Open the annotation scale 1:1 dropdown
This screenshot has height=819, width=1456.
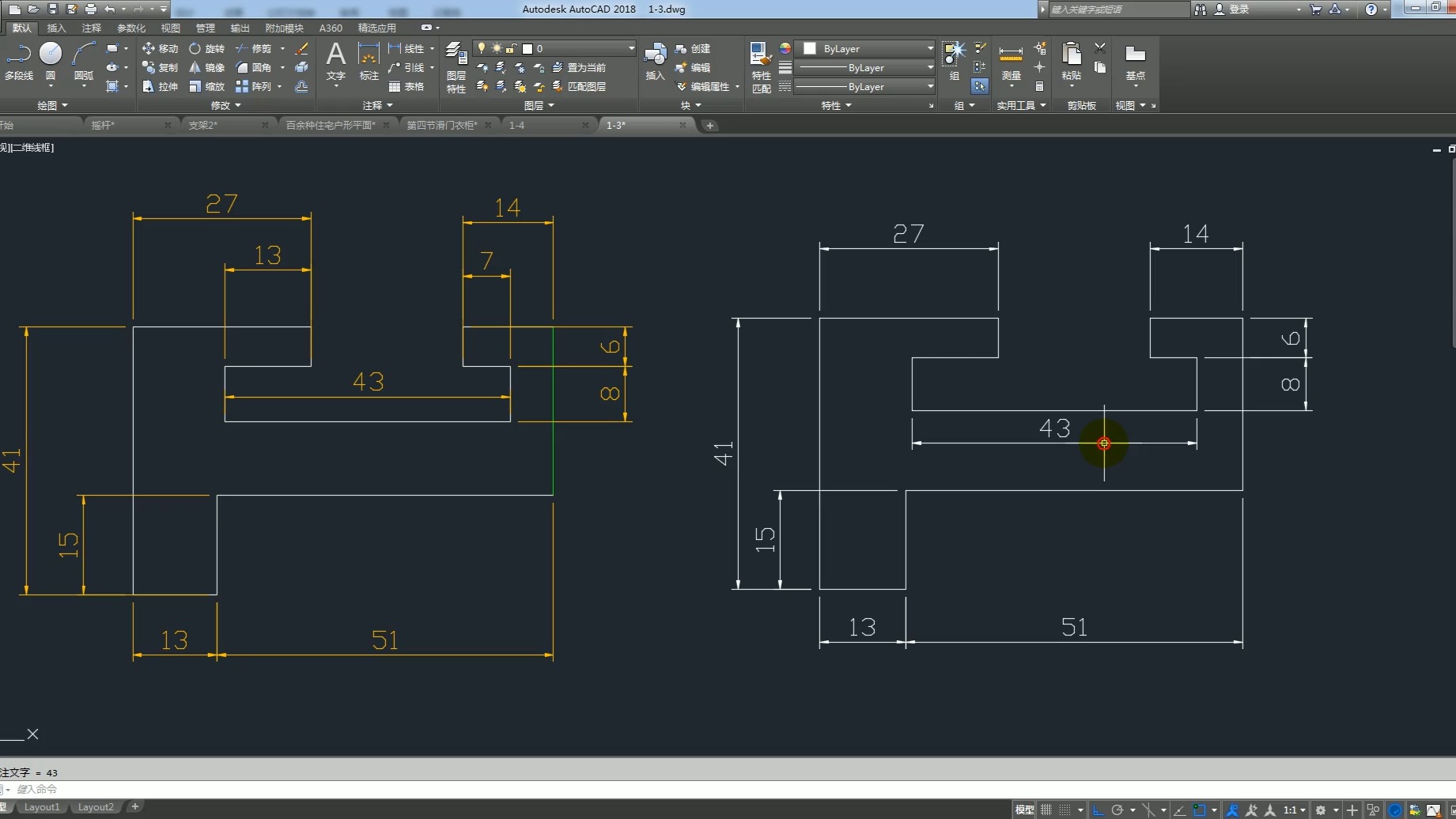(x=1295, y=810)
